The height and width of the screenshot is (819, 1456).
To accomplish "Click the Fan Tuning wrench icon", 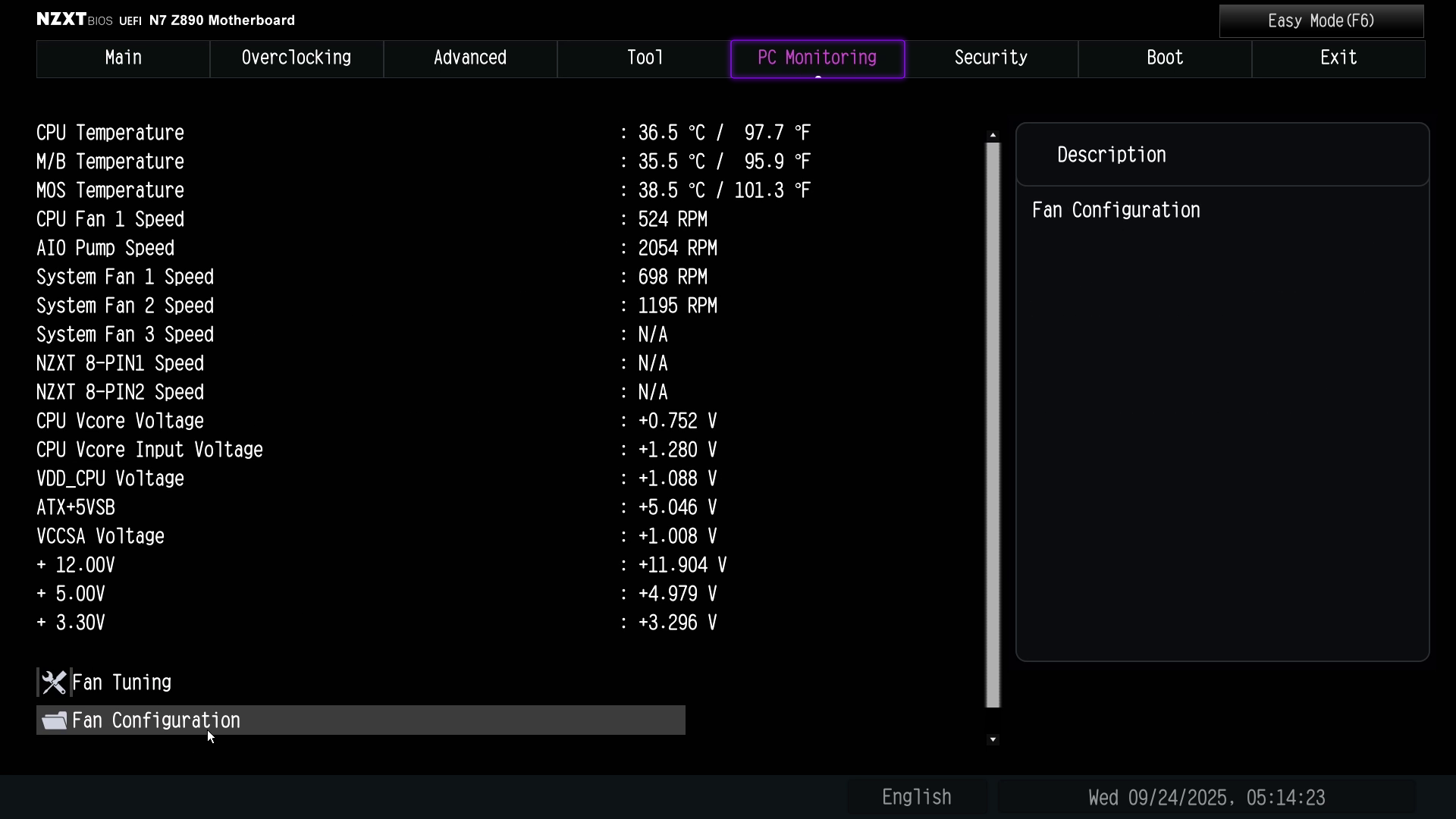I will point(54,682).
